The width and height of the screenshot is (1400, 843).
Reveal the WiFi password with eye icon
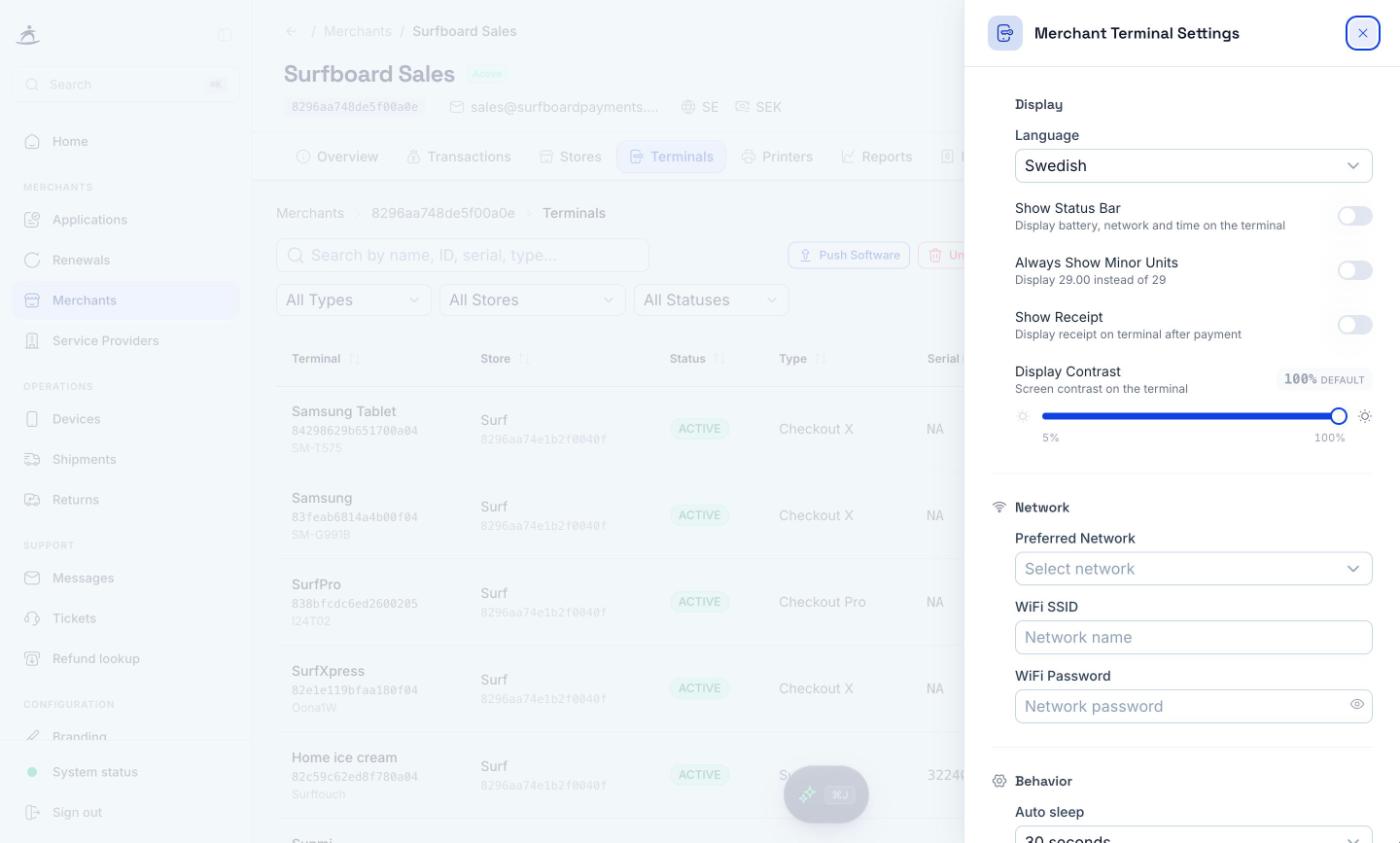(1357, 705)
